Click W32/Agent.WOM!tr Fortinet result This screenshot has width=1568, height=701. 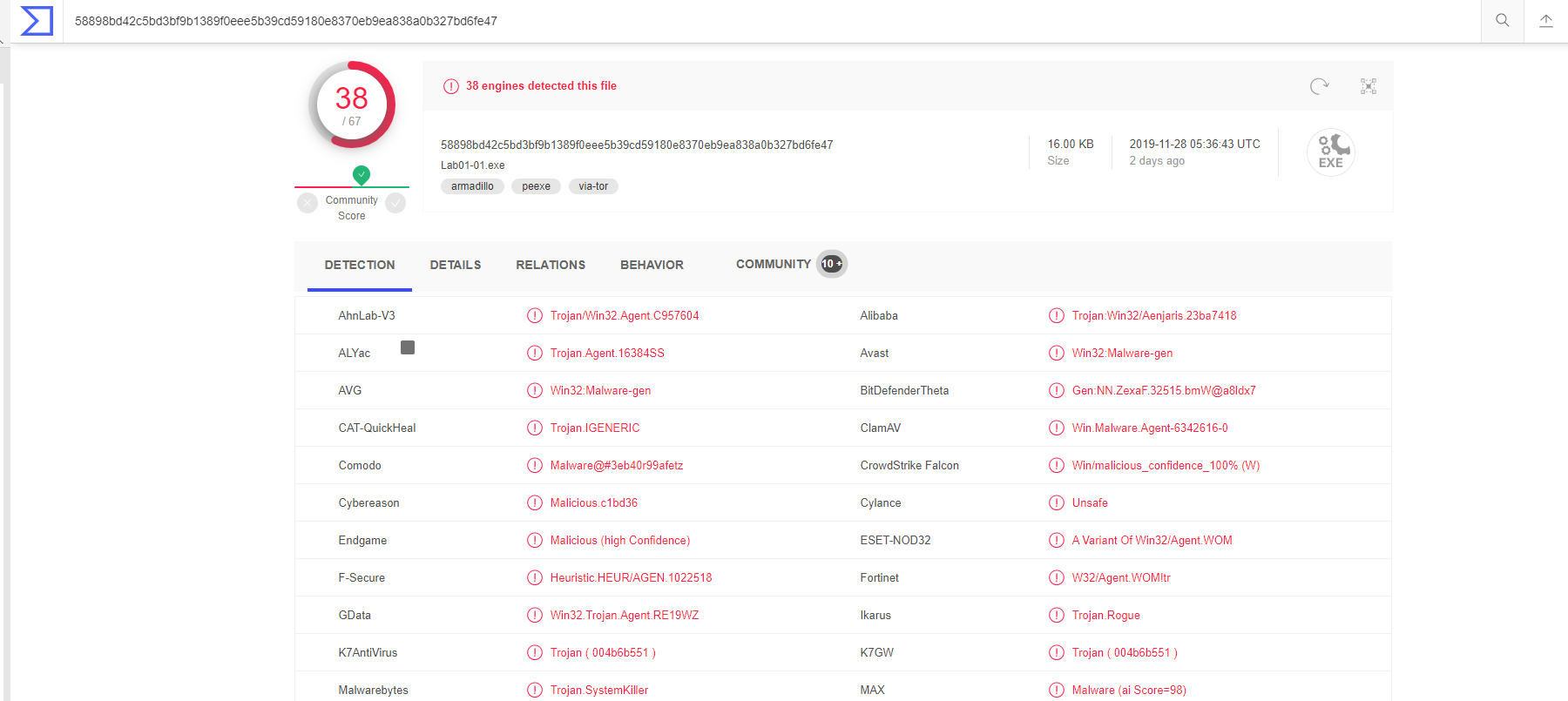coord(1121,577)
